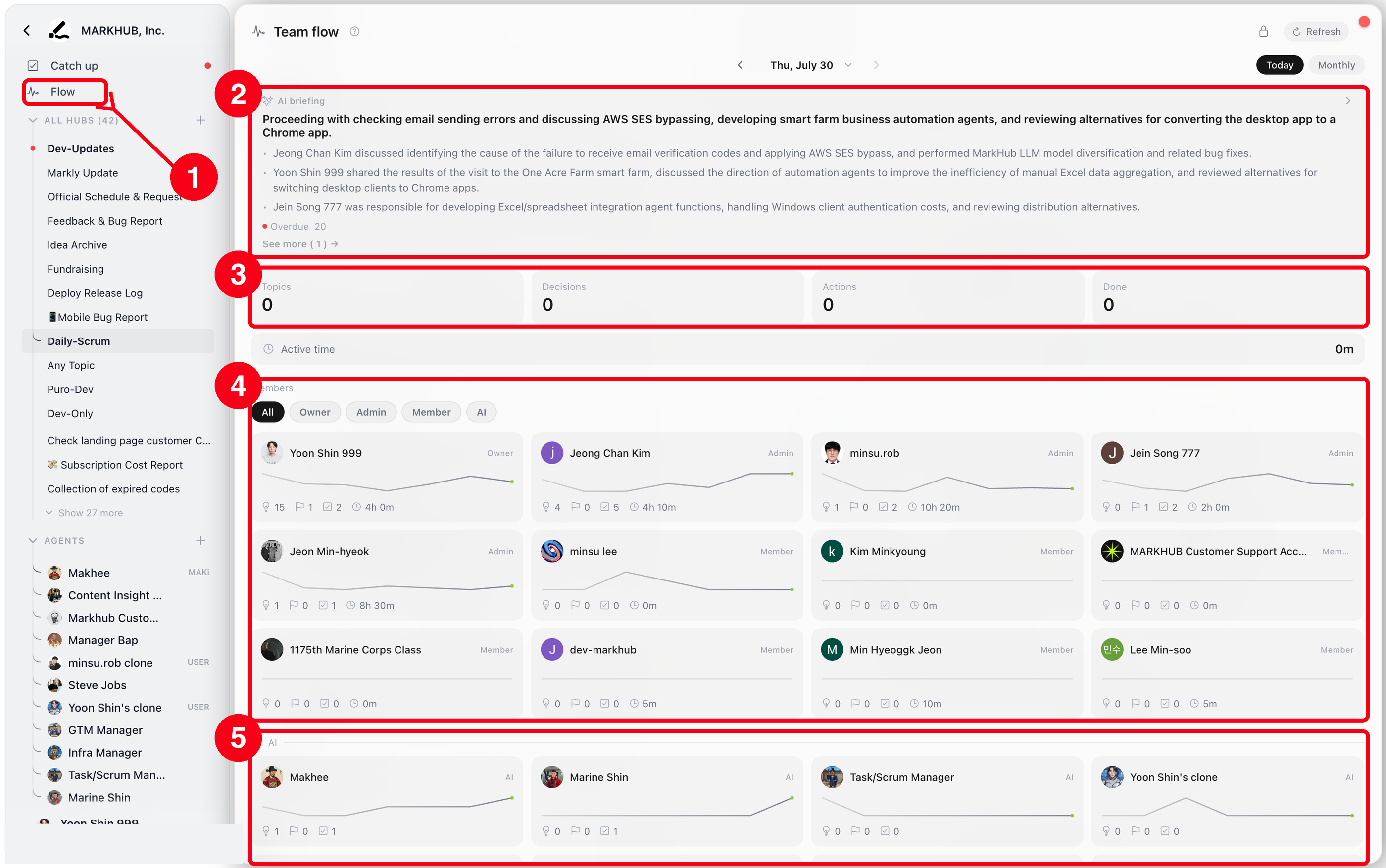Open the Subscription Cost Report hub

(115, 464)
